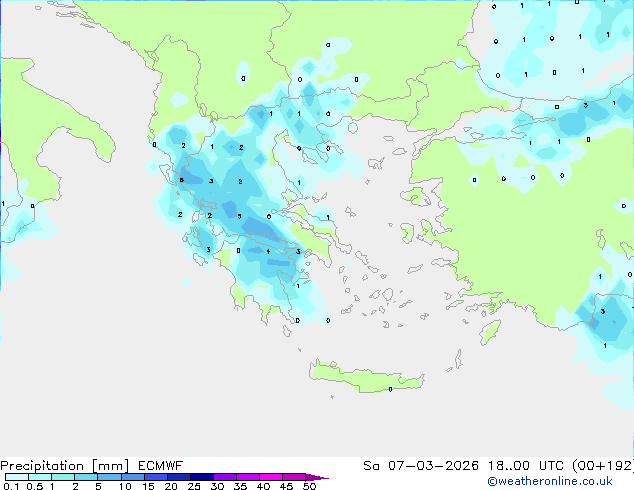Open the weatheronline.co.uk copyright link
Screen dimensions: 634x490
[x=550, y=481]
